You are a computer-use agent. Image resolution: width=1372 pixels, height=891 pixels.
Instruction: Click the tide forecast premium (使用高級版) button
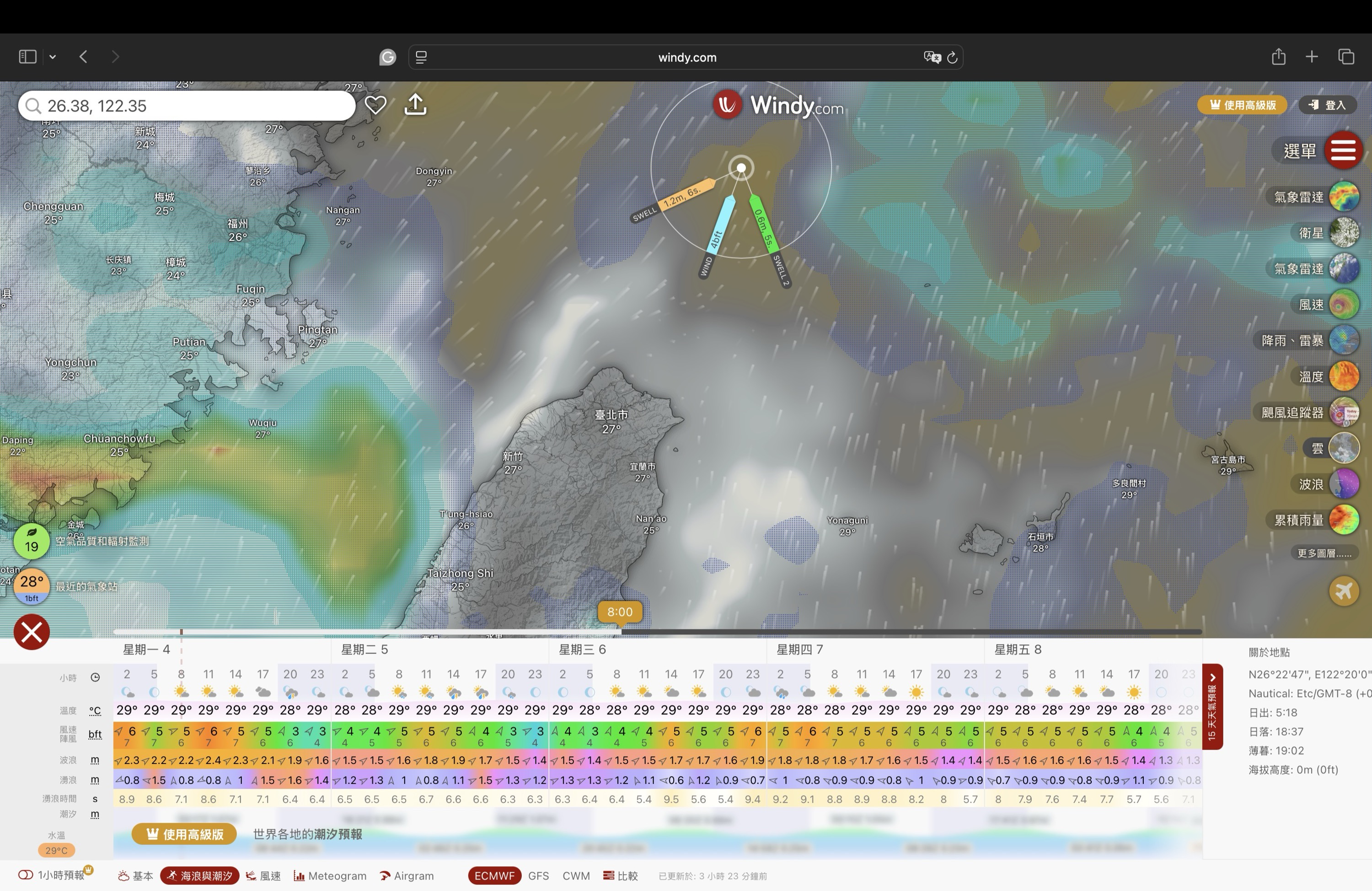click(184, 834)
